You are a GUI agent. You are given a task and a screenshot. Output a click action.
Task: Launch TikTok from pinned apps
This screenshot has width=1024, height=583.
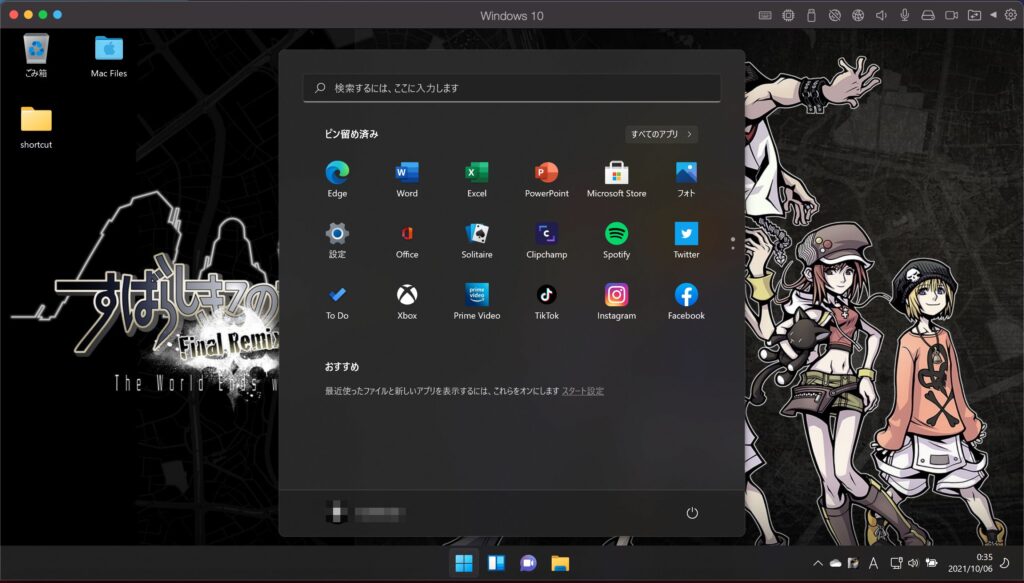coord(547,301)
